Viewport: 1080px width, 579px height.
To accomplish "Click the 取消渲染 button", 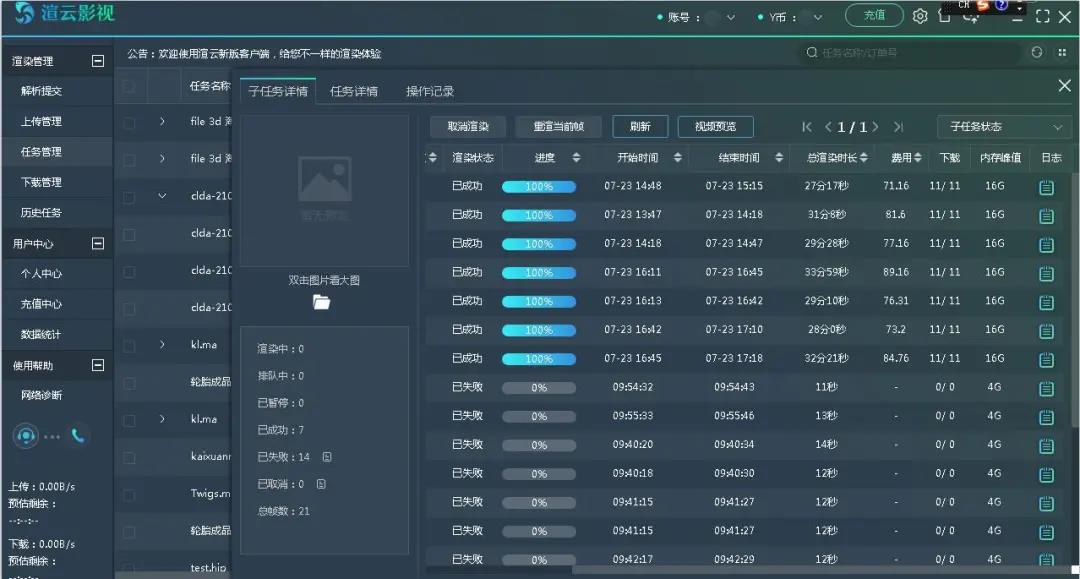I will [468, 127].
